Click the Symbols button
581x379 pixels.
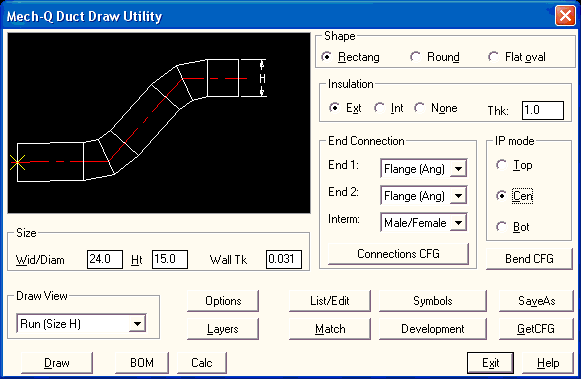432,301
